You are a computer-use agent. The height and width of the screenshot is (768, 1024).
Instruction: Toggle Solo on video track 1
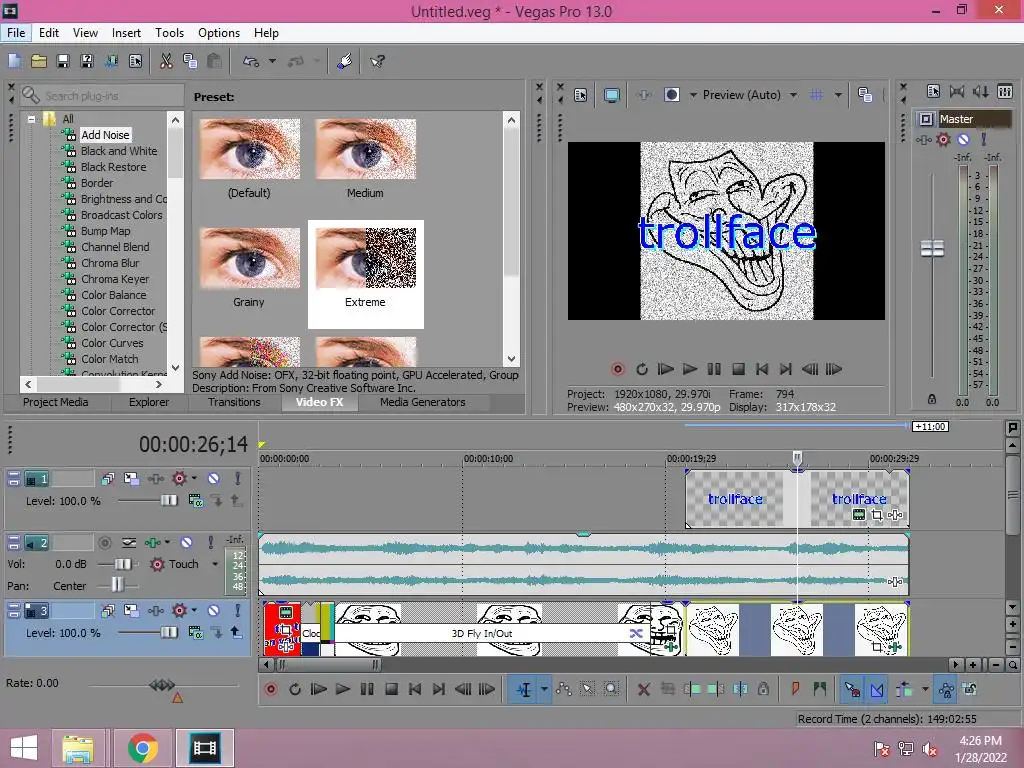point(238,479)
